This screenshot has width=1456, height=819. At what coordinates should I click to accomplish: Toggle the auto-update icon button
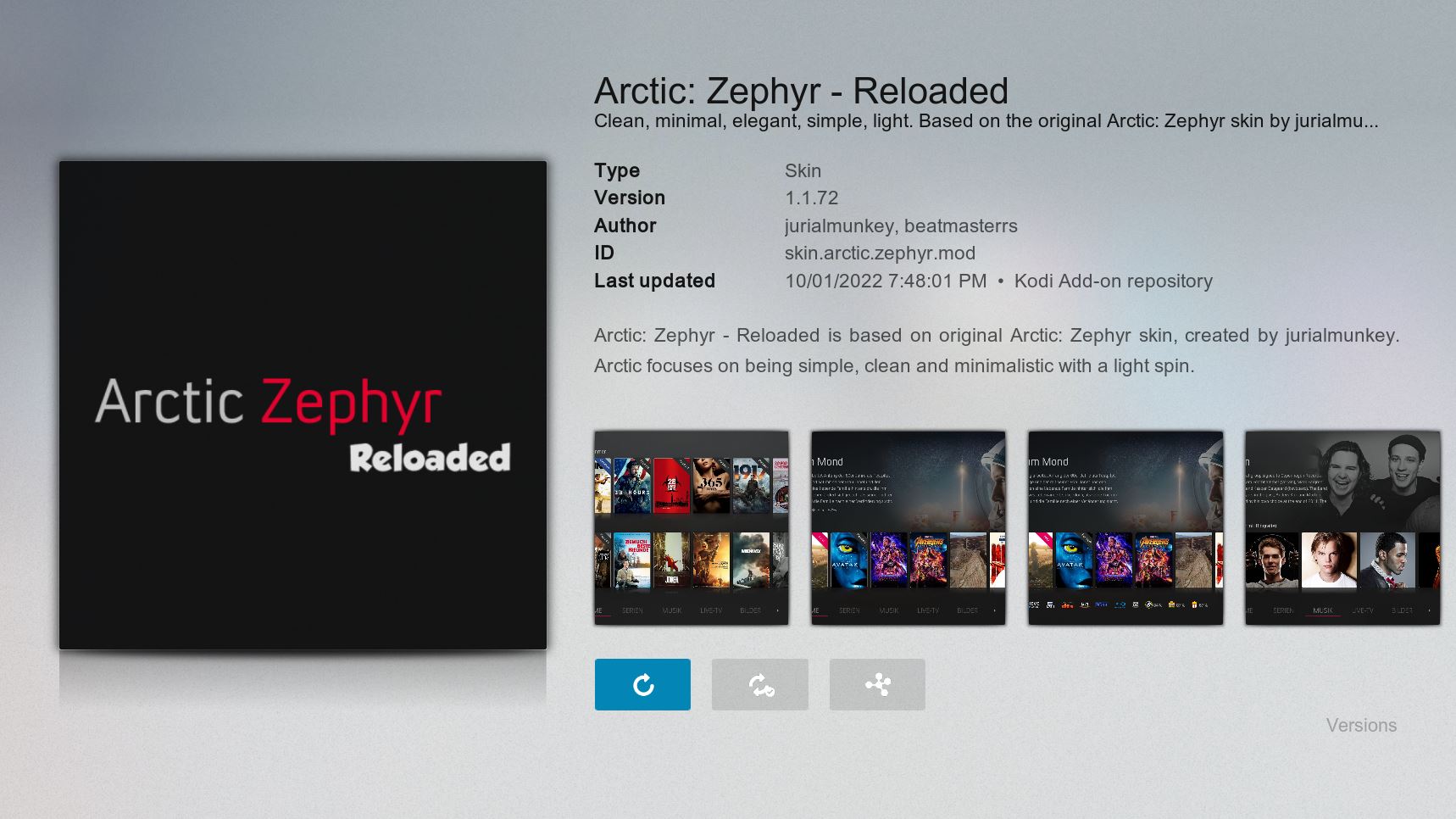pyautogui.click(x=760, y=684)
